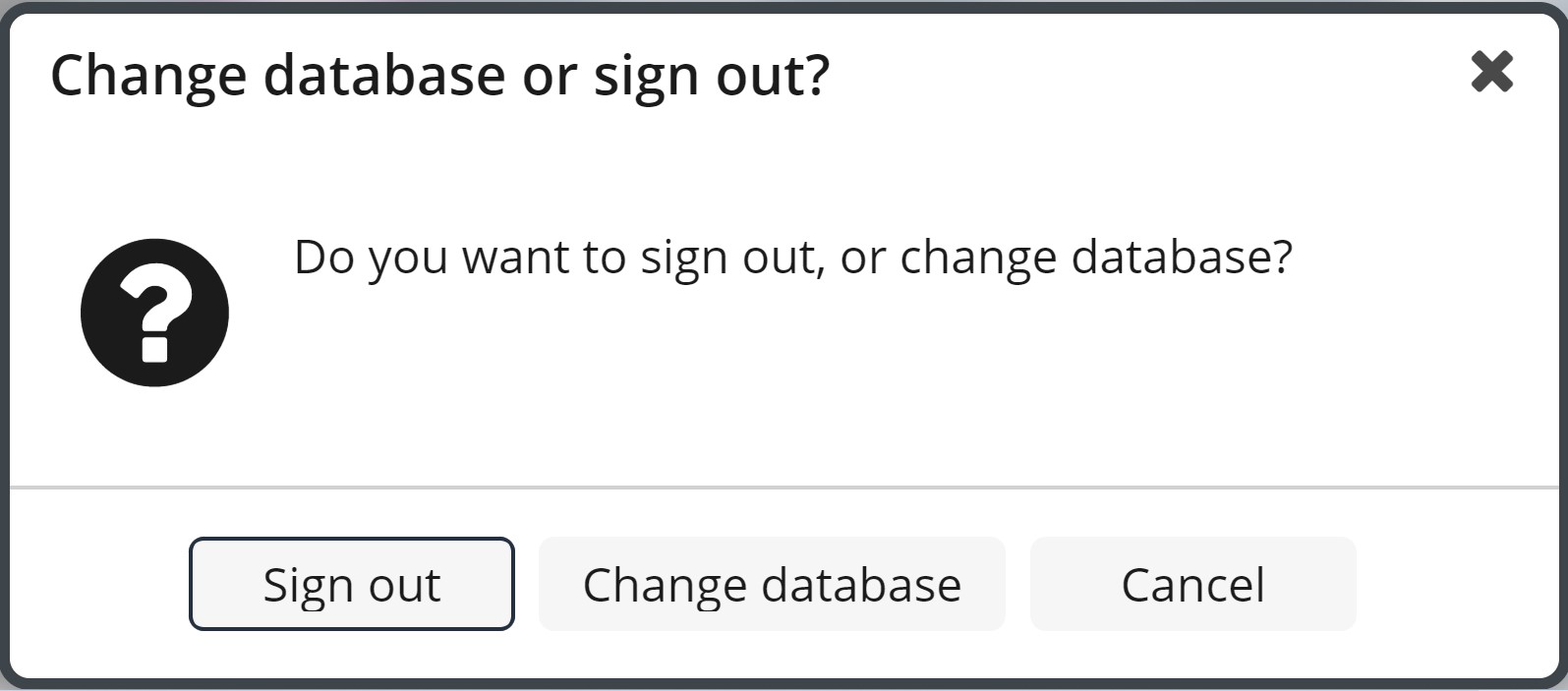This screenshot has width=1568, height=691.
Task: Click the outlined default button Sign out
Action: tap(352, 584)
